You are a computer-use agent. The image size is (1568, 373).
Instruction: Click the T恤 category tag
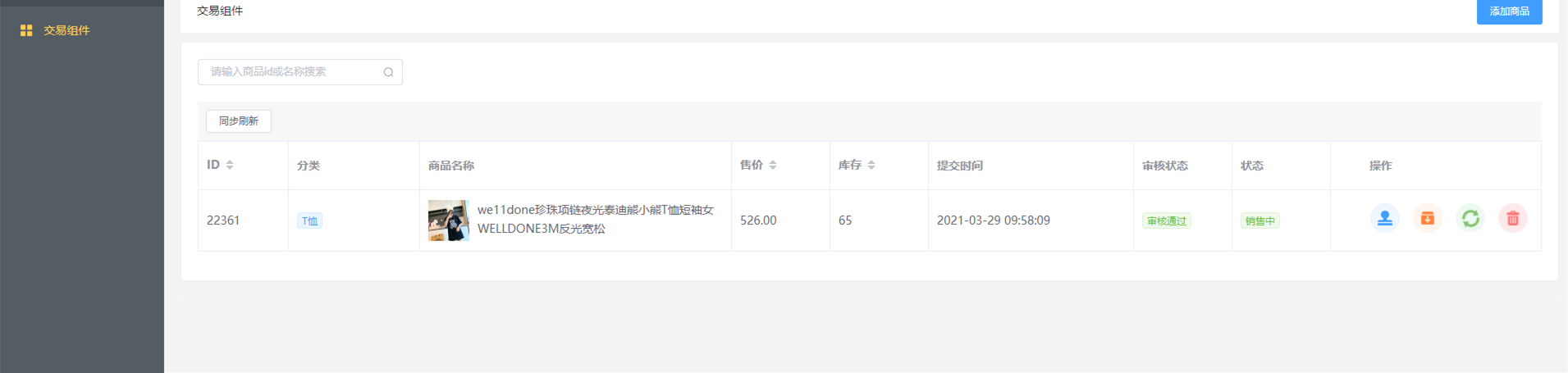coord(309,221)
